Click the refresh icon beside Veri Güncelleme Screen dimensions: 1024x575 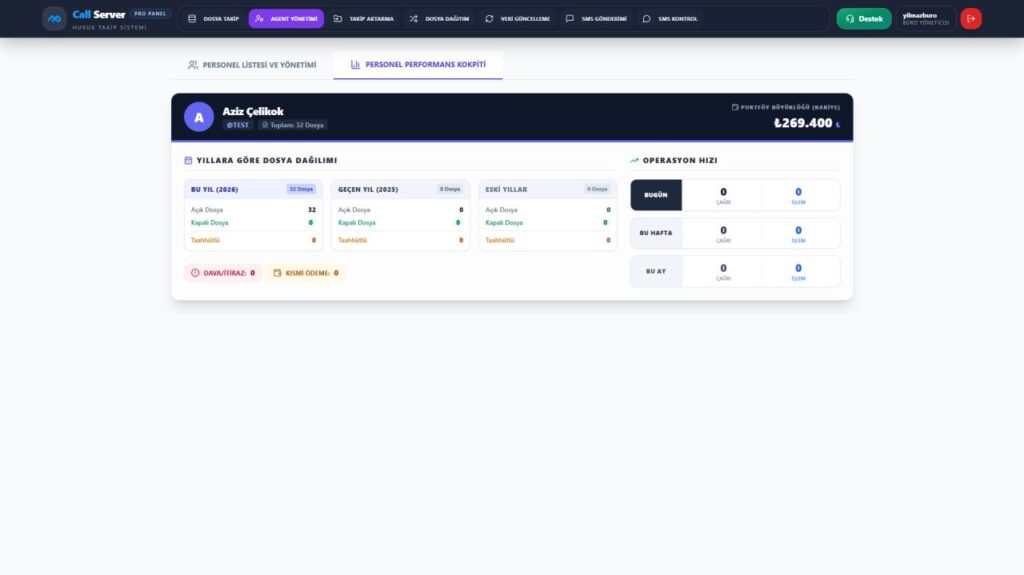tap(489, 19)
